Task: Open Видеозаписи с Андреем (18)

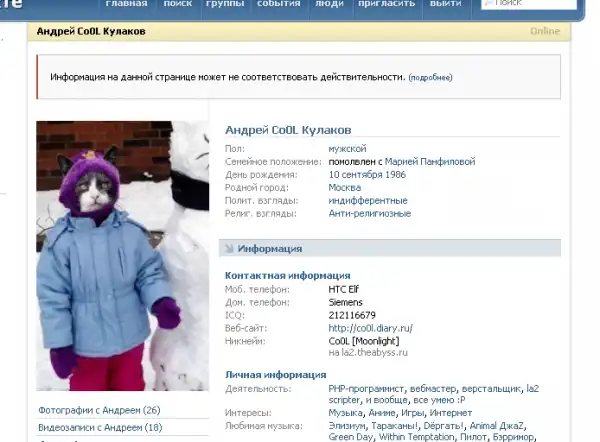Action: [x=99, y=428]
